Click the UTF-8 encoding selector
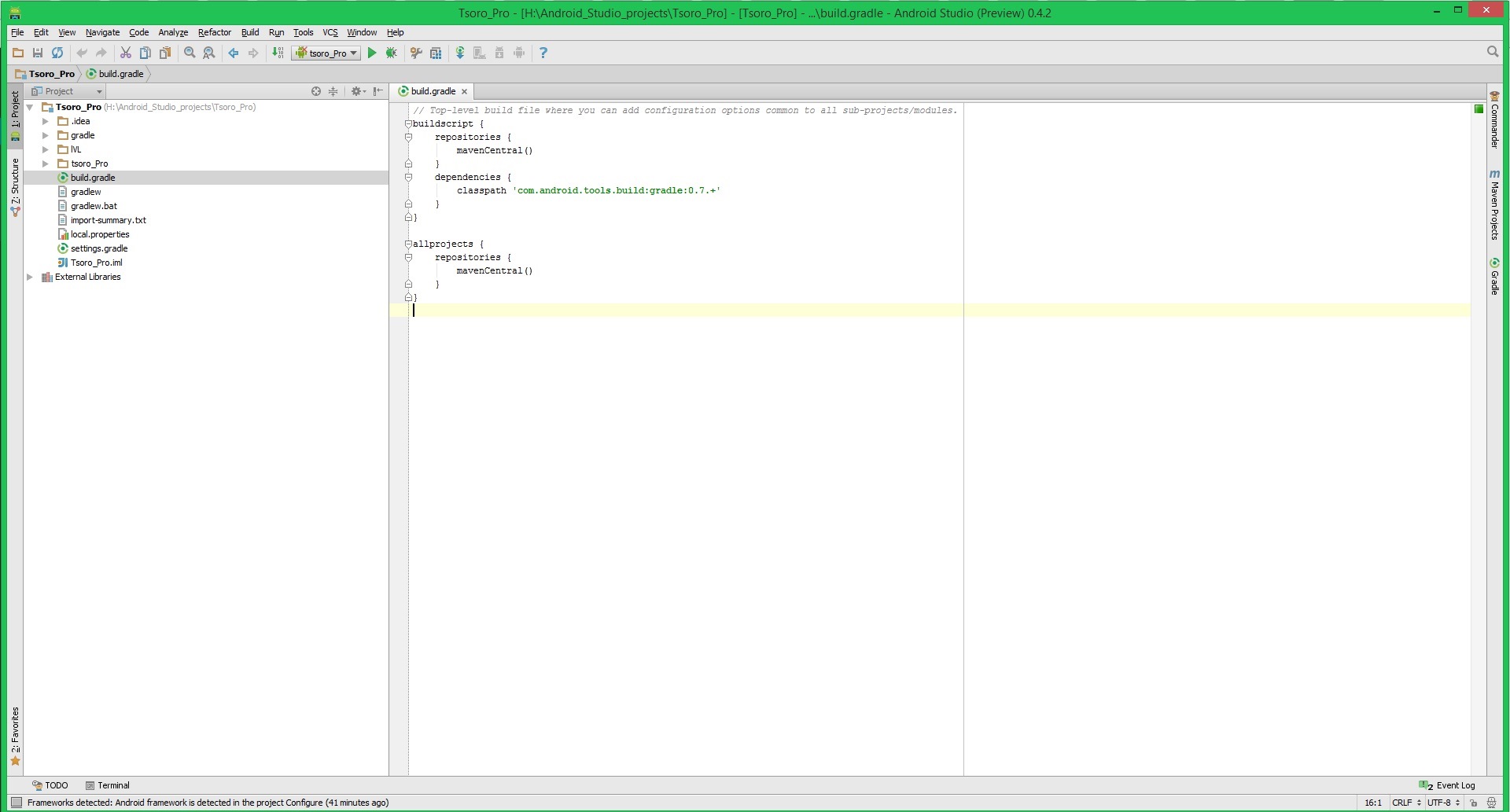 [1443, 803]
